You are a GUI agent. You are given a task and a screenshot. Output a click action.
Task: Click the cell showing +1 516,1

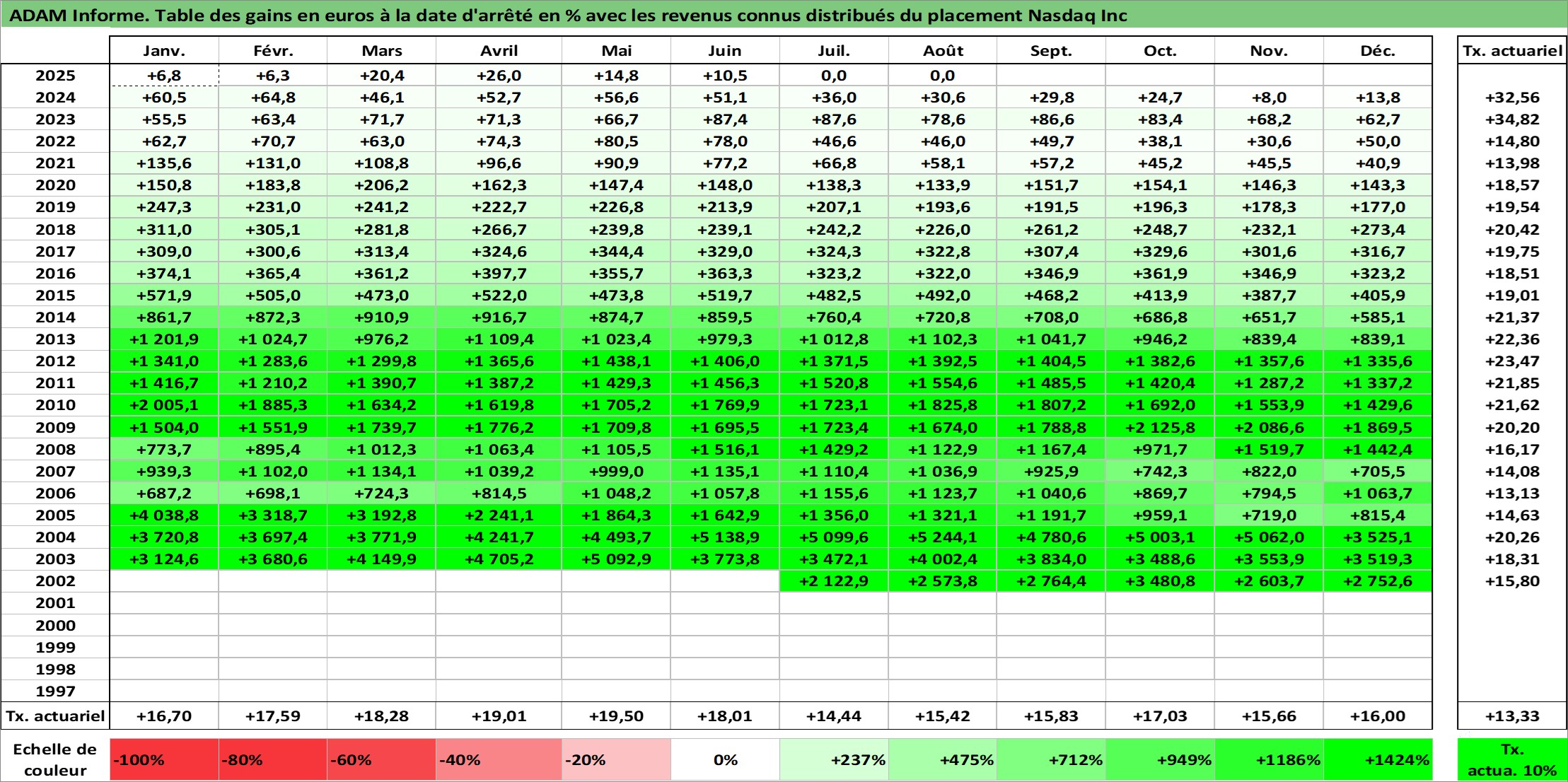point(725,450)
